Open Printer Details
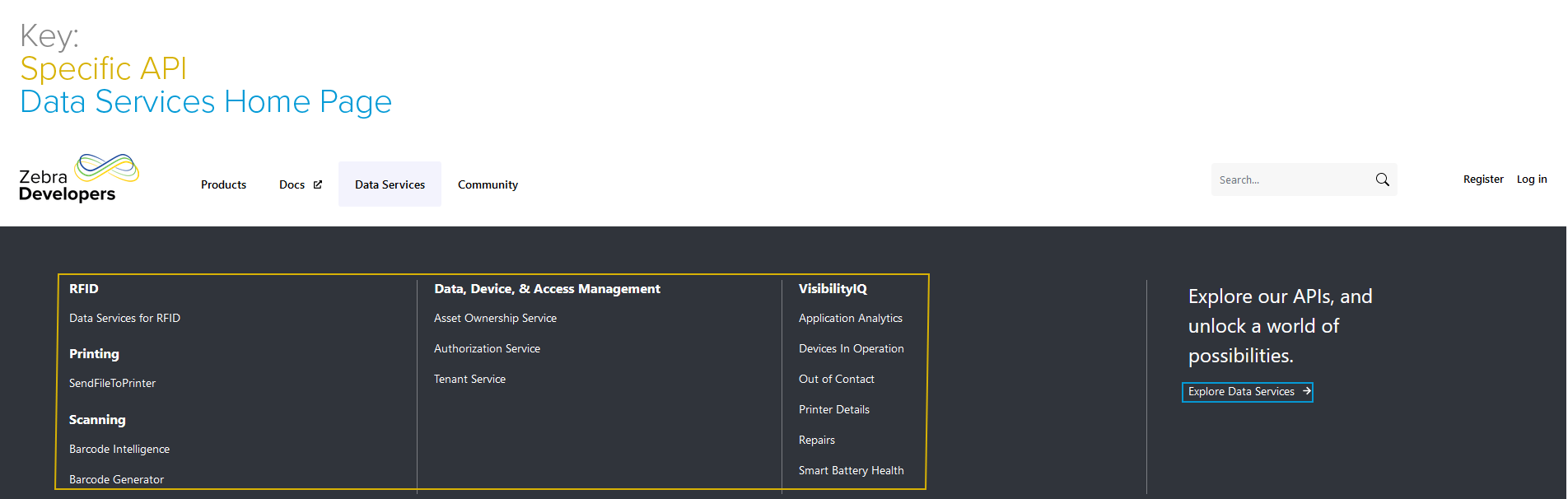The height and width of the screenshot is (499, 1568). pyautogui.click(x=834, y=409)
